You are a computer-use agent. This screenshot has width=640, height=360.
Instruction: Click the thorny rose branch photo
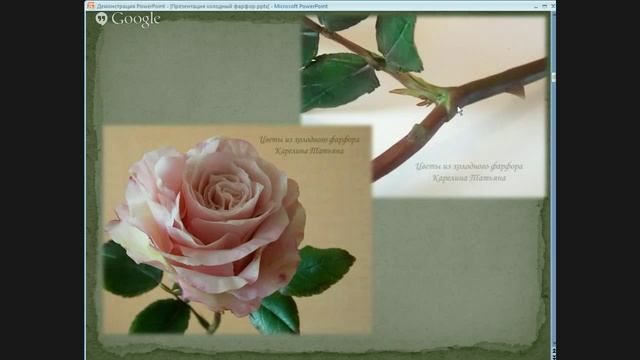tap(423, 107)
